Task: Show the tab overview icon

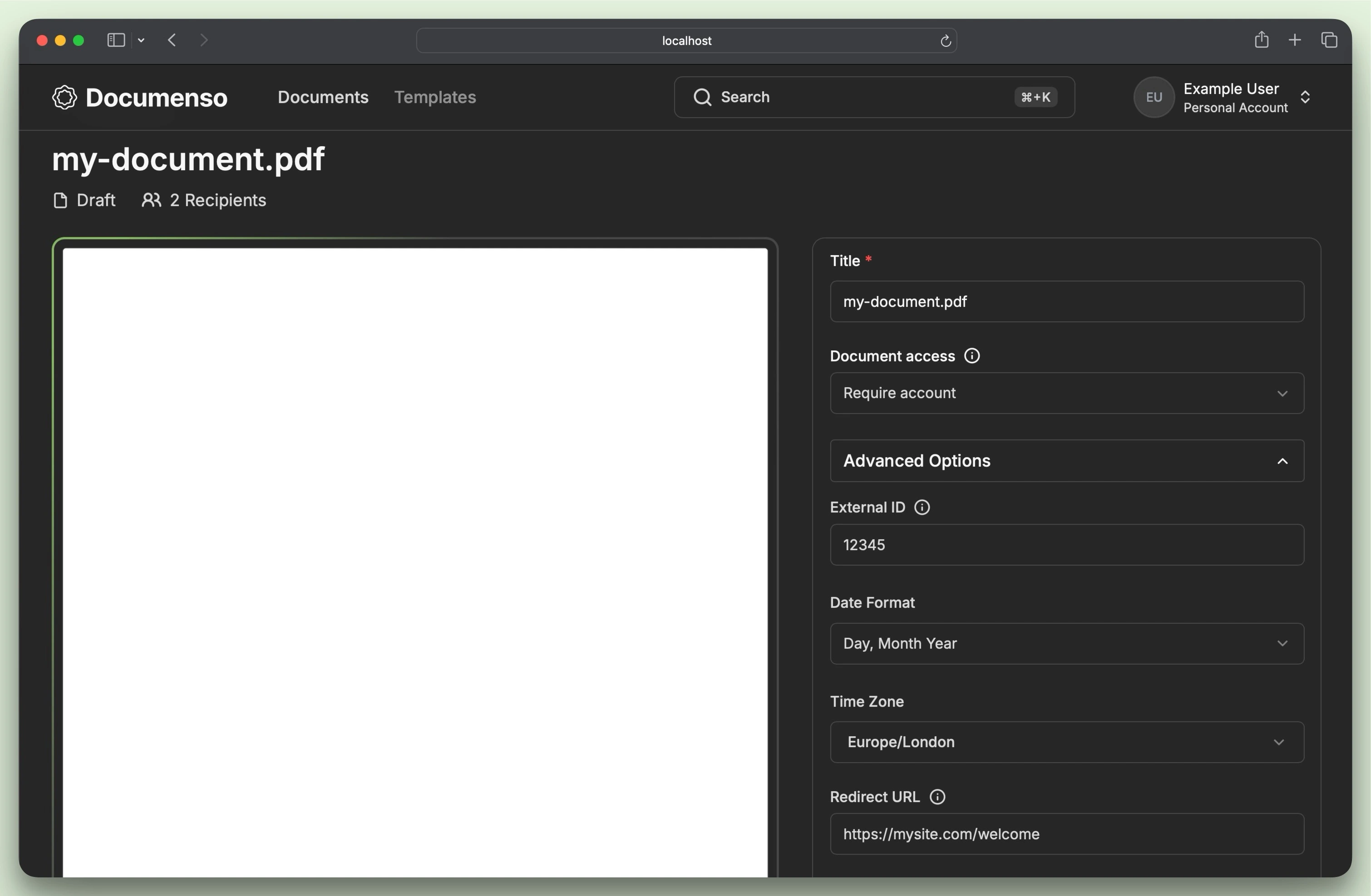Action: [x=1329, y=40]
